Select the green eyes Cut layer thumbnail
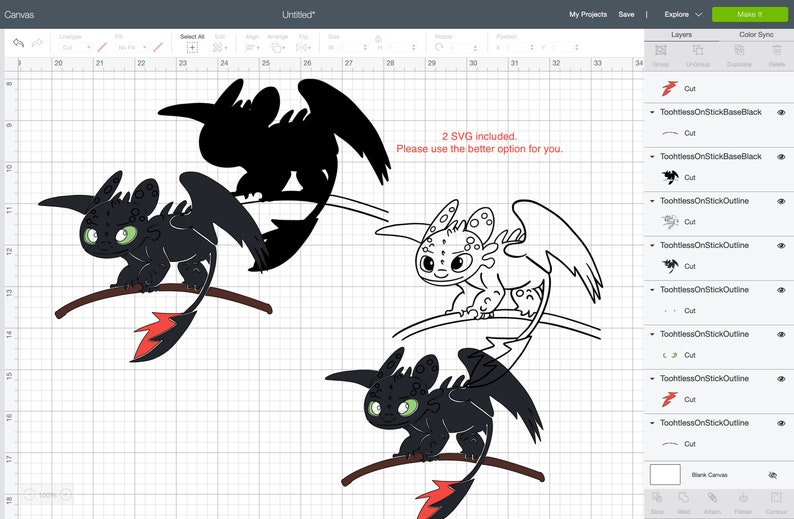 (x=670, y=355)
